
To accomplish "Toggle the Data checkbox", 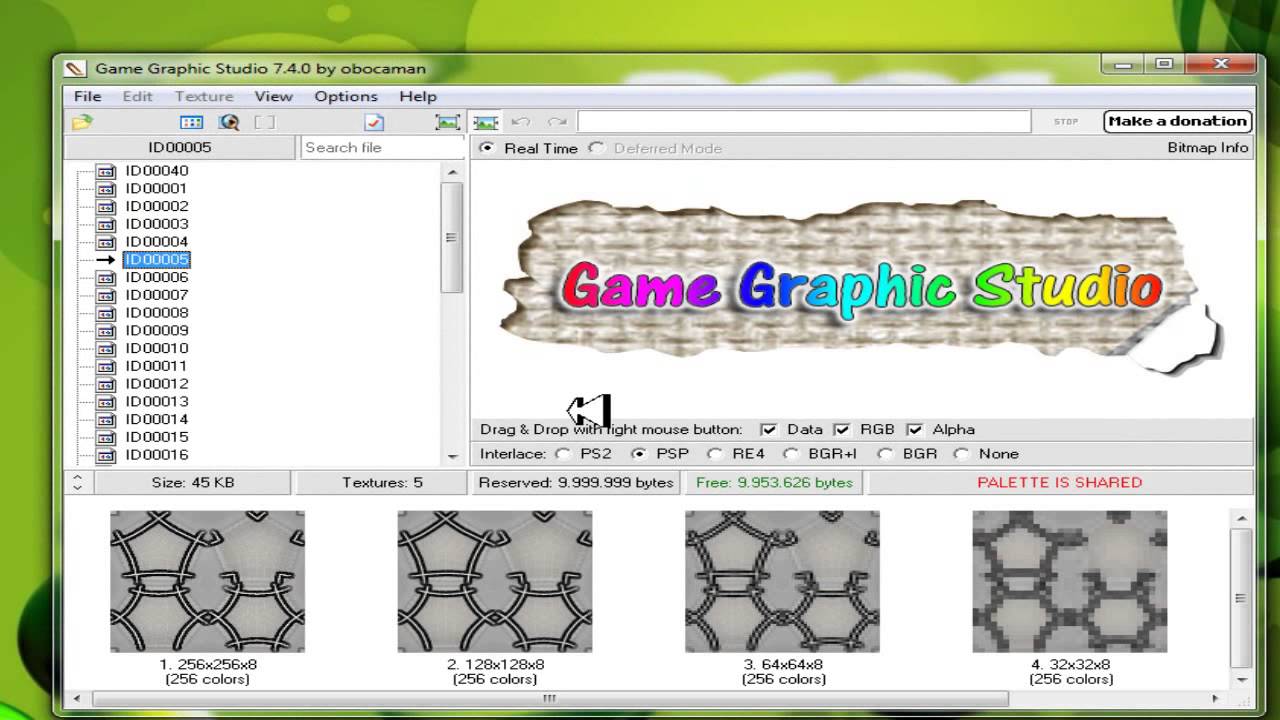I will click(768, 430).
